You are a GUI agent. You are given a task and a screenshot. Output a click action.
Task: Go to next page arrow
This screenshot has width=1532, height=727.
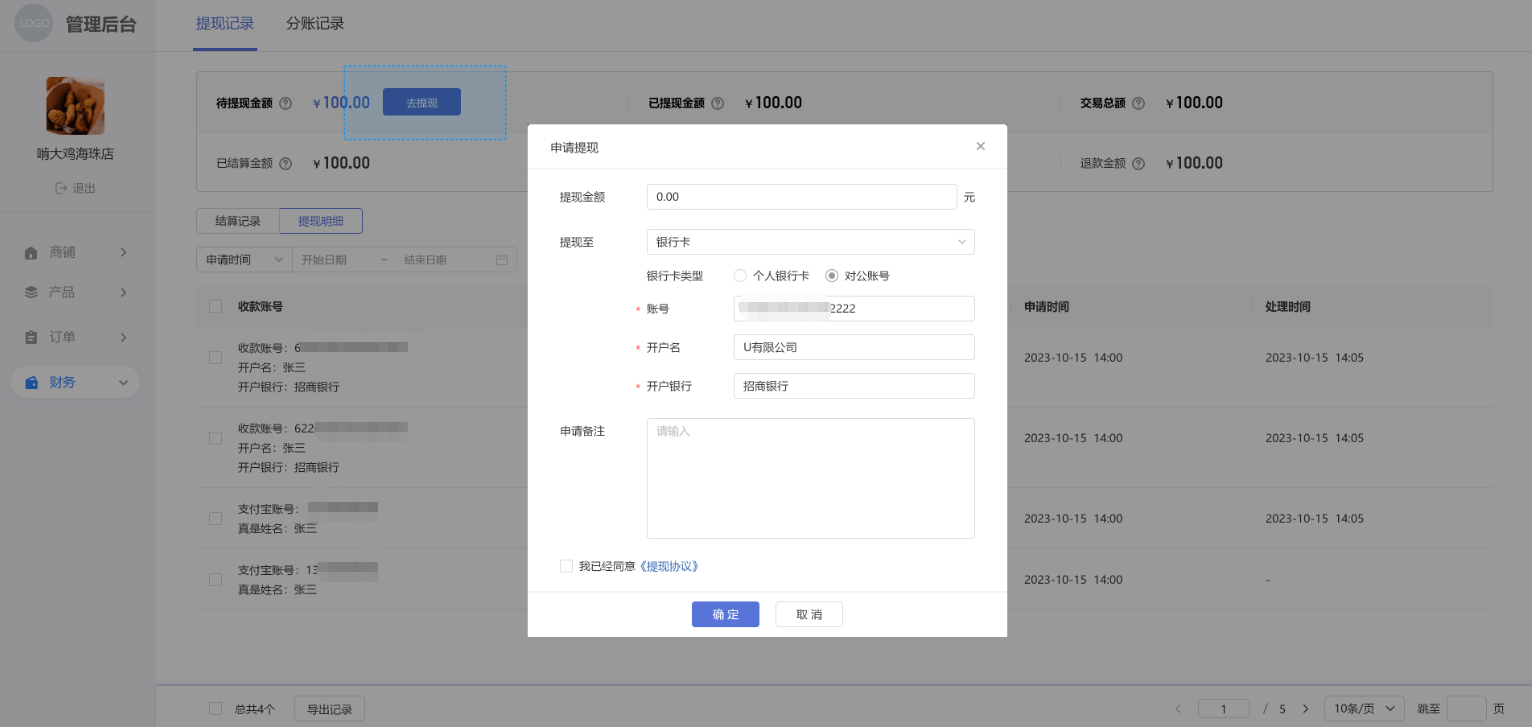click(x=1305, y=709)
